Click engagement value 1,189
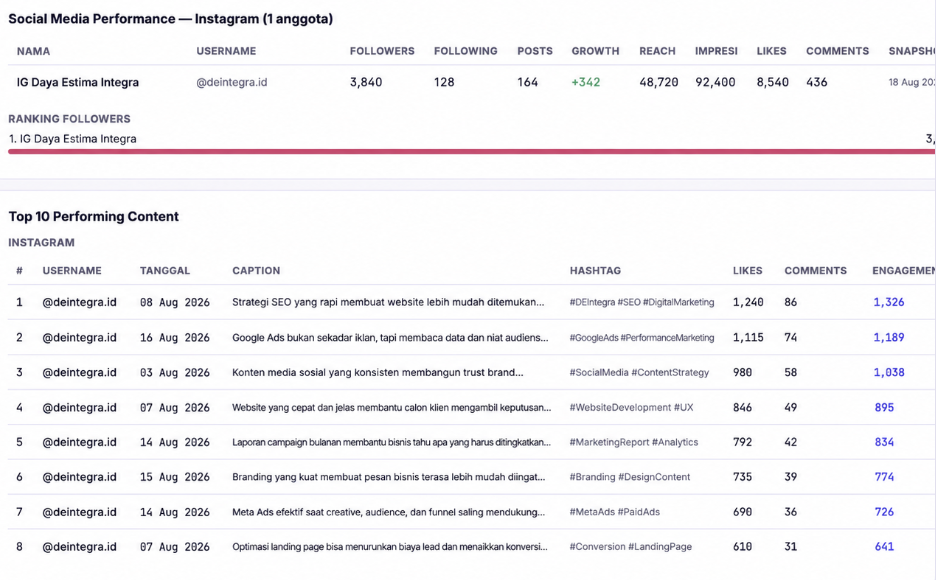936x580 pixels. click(x=889, y=338)
